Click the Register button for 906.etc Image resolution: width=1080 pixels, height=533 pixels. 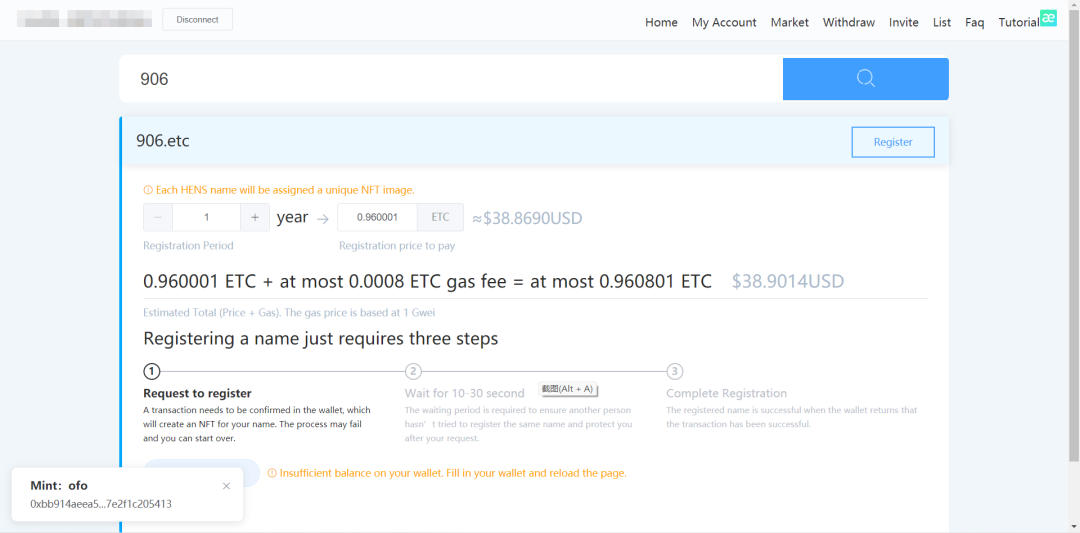[892, 142]
